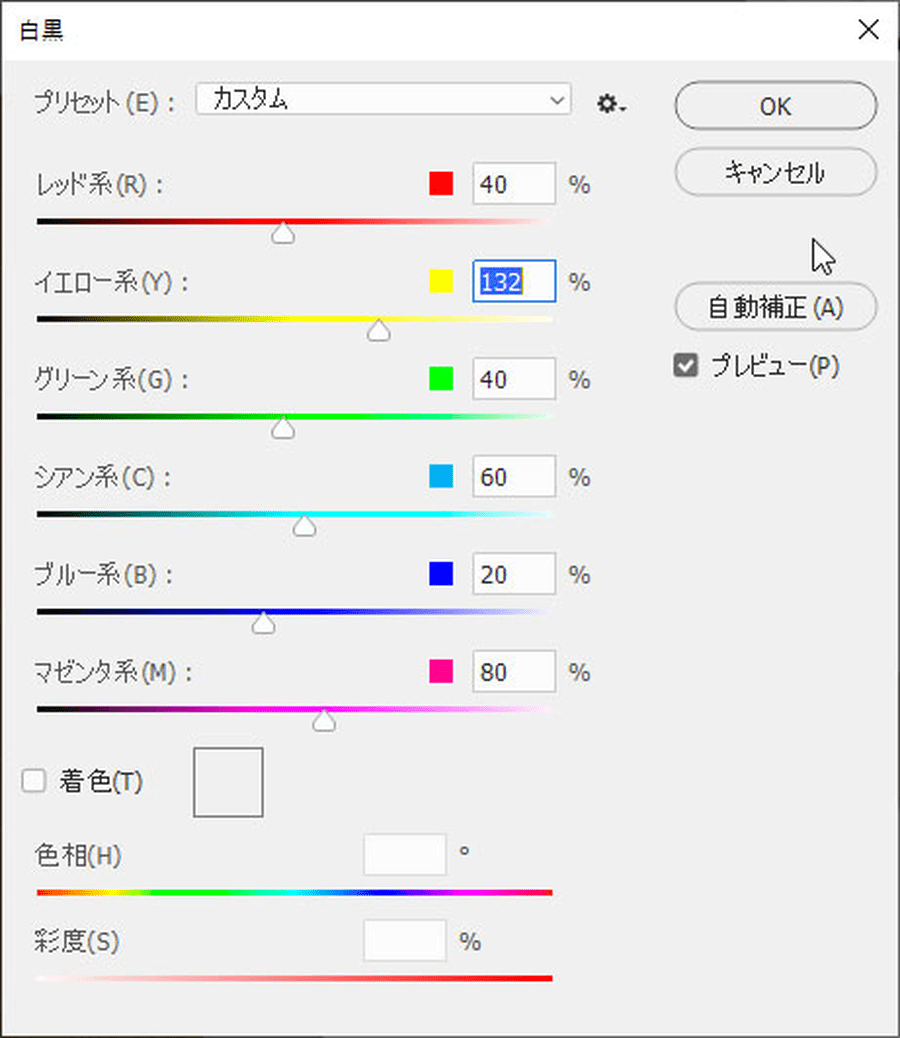Click the green color indicator square

tap(441, 379)
